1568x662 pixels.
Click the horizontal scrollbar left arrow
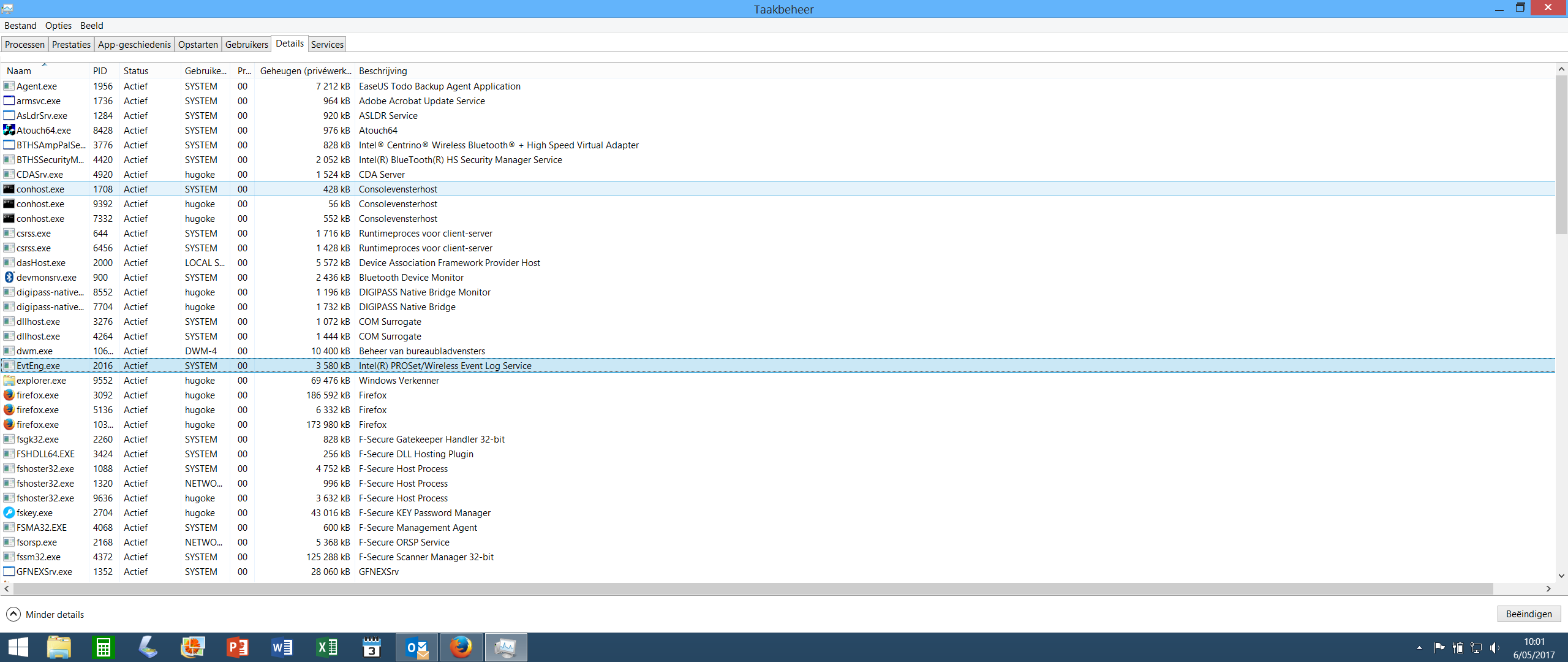(7, 588)
